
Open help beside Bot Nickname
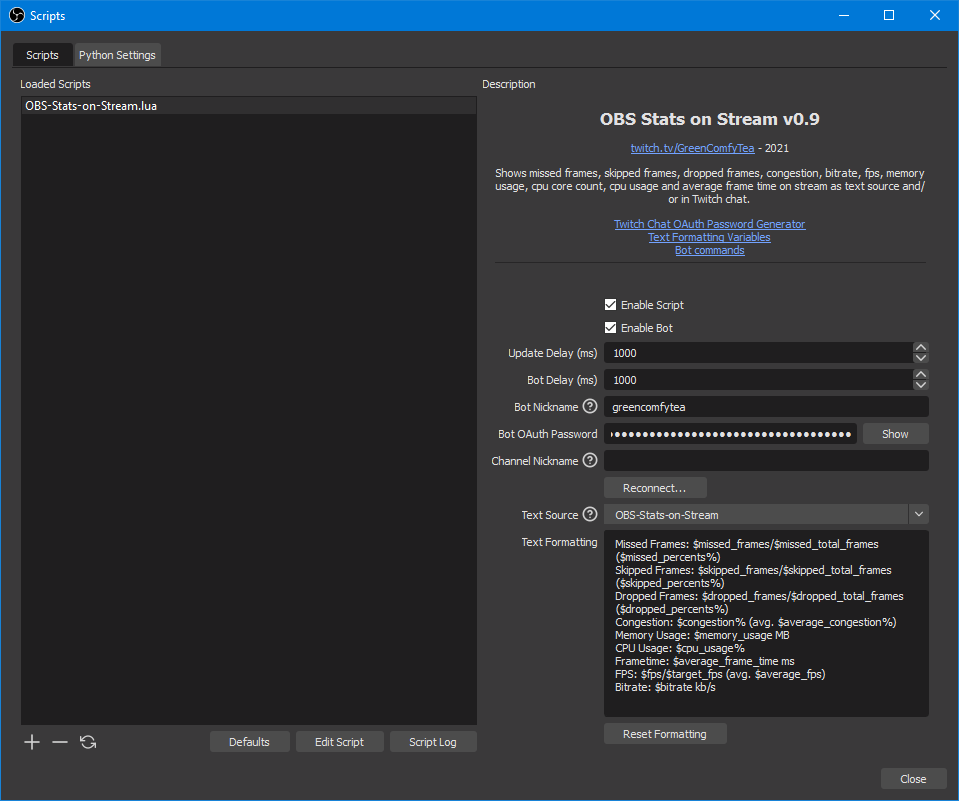[x=590, y=406]
